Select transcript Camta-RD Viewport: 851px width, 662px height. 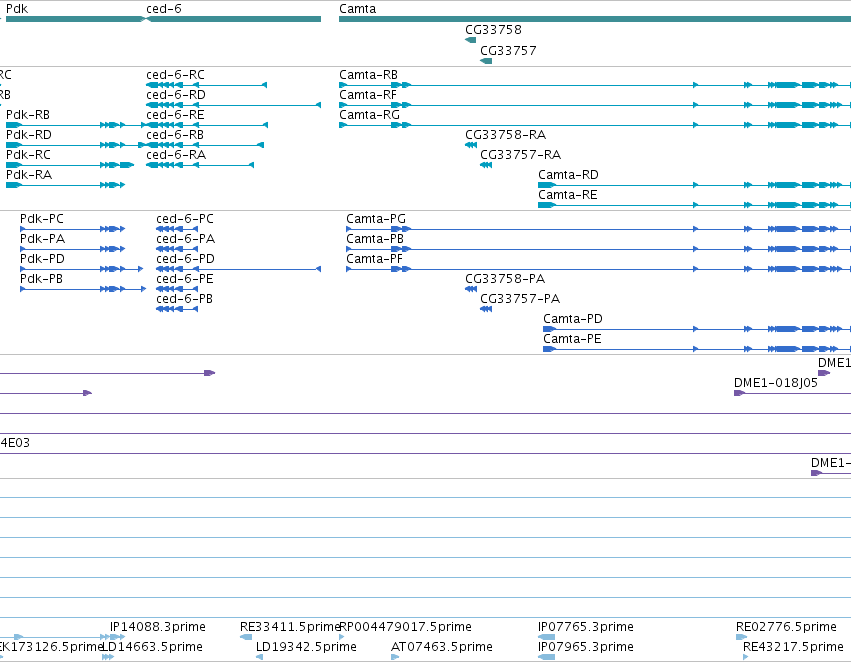click(x=695, y=185)
